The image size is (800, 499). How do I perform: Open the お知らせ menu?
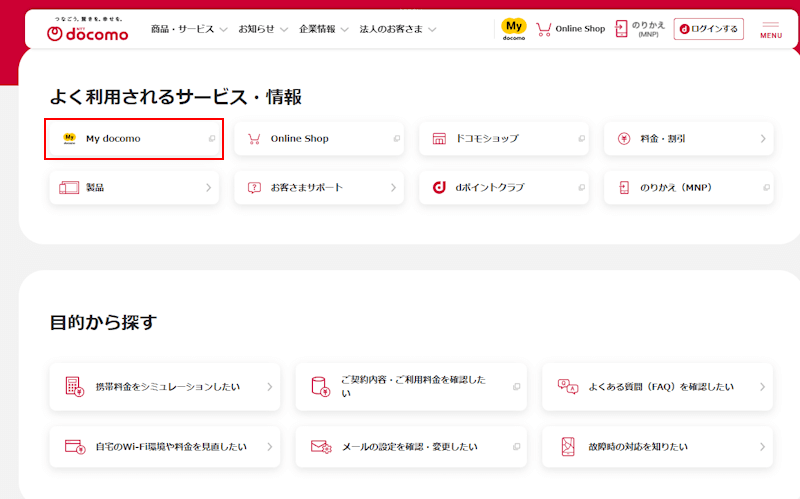(x=256, y=29)
